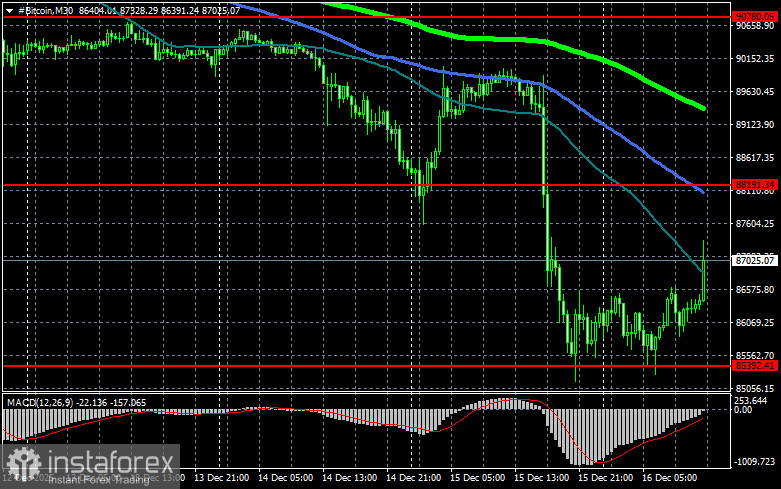The height and width of the screenshot is (489, 781).
Task: Click the 86575.80 price scale value
Action: (755, 289)
